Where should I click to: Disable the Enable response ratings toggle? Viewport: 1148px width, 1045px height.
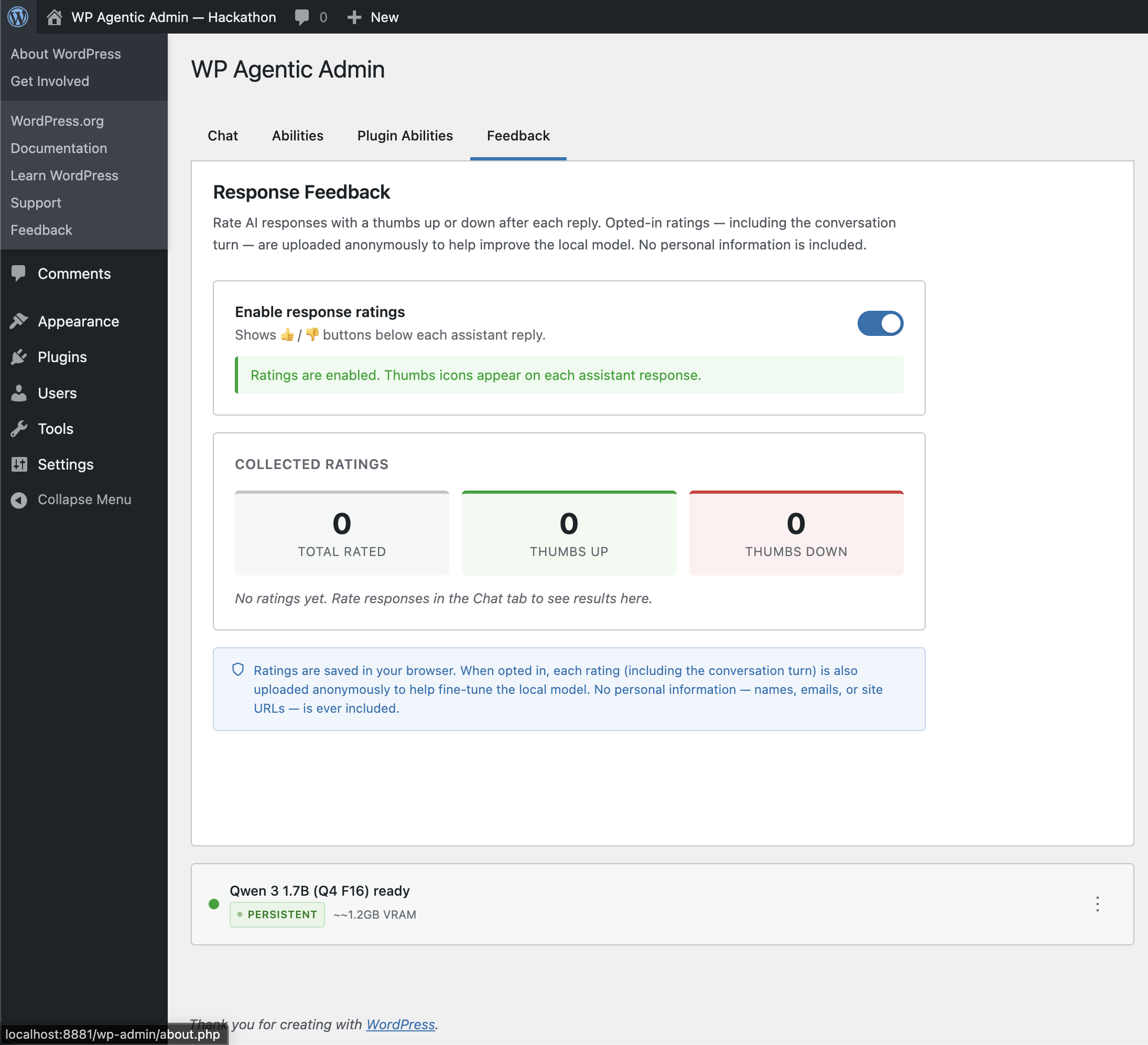pos(880,323)
